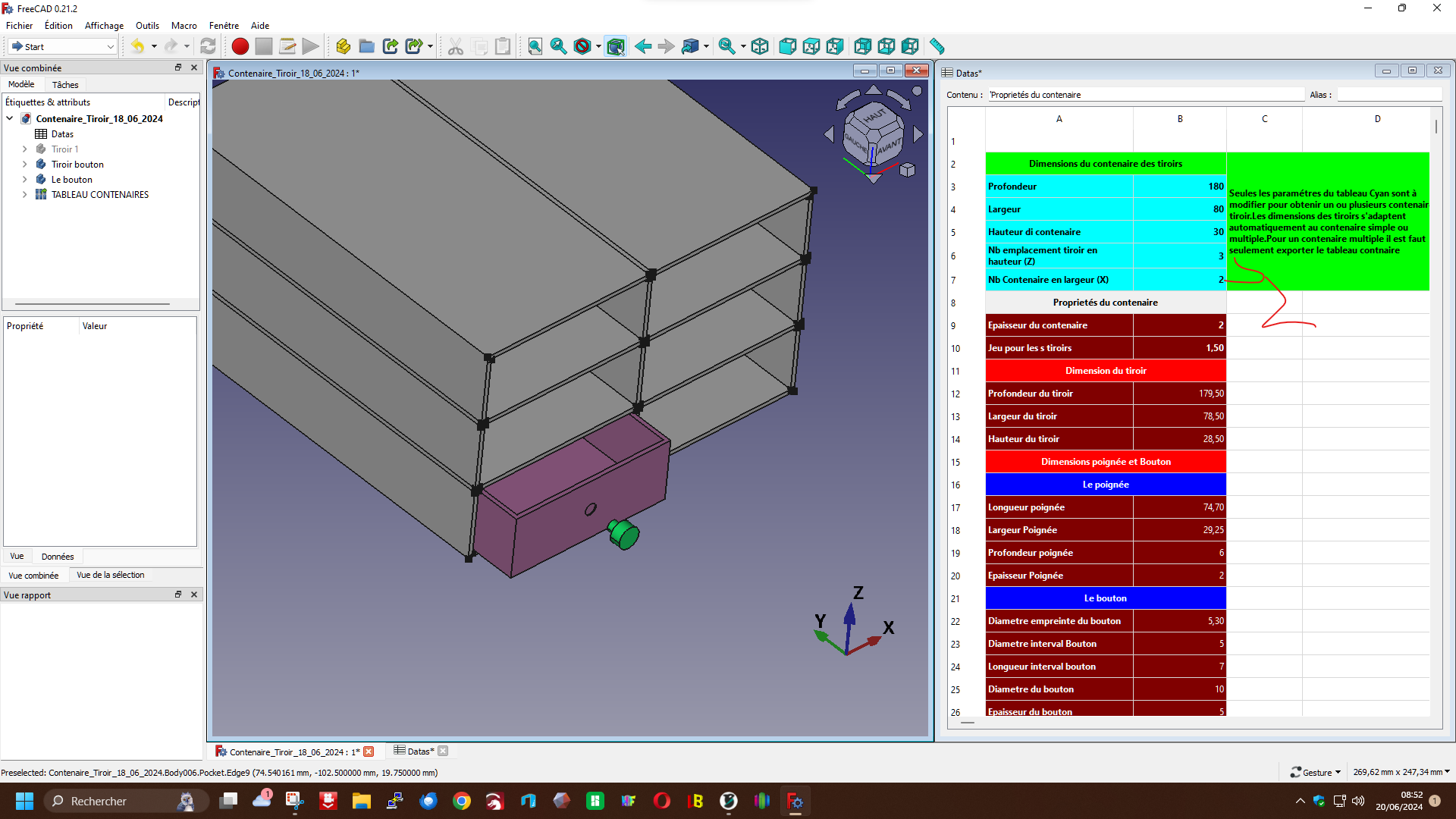Image resolution: width=1456 pixels, height=819 pixels.
Task: Open the Start workbench dropdown
Action: coord(62,46)
